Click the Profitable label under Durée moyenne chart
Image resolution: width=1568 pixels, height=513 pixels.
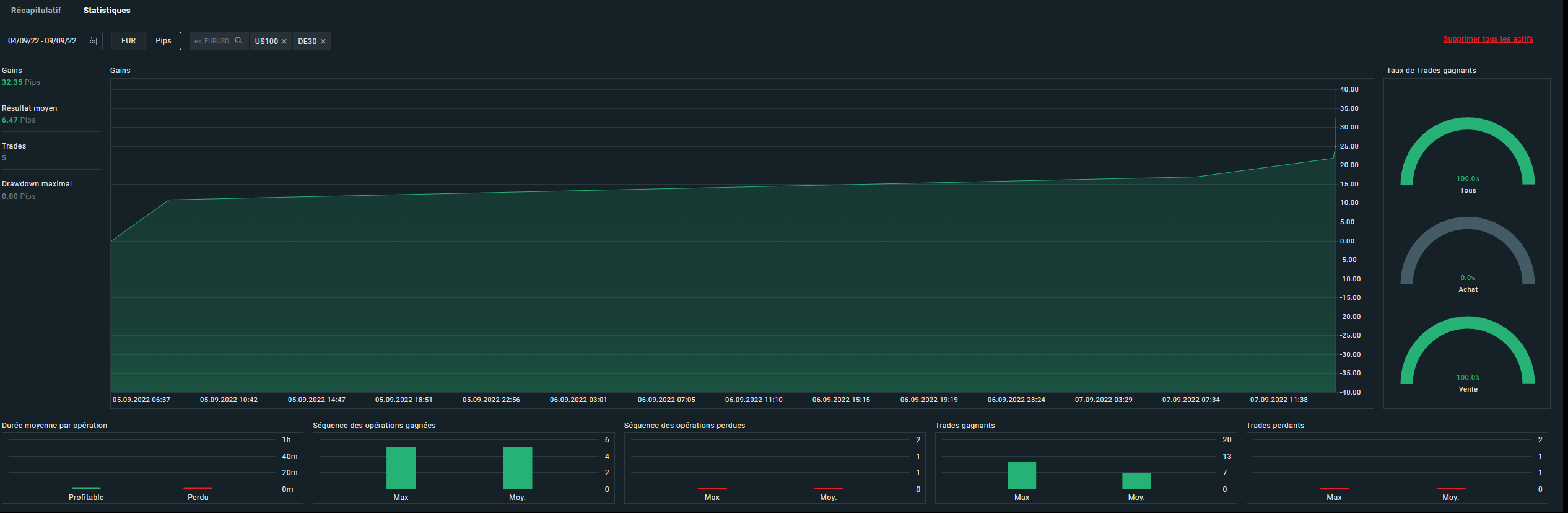[86, 498]
